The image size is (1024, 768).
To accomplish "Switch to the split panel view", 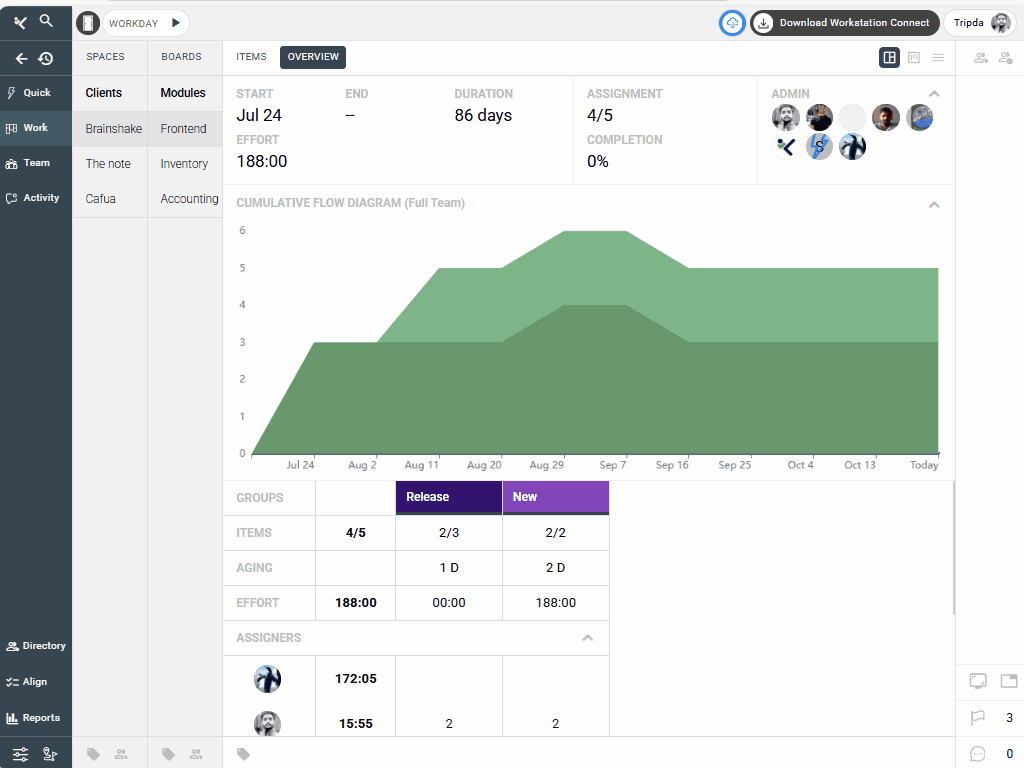I will tap(889, 58).
